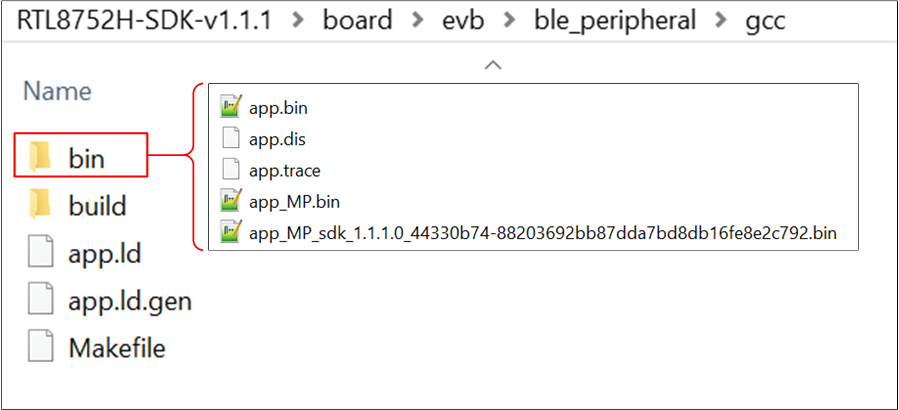Select the Makefile file icon
The width and height of the screenshot is (899, 410).
pos(41,347)
